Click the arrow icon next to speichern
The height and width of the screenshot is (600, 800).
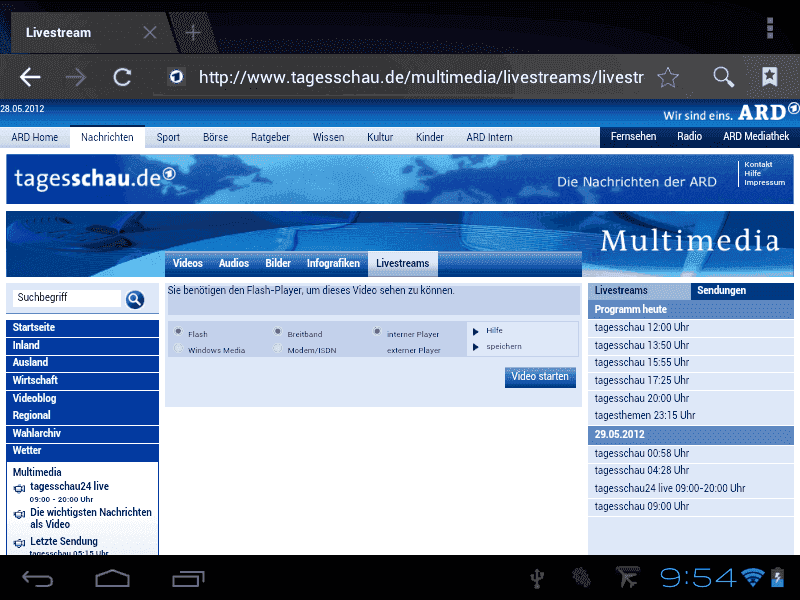(476, 347)
